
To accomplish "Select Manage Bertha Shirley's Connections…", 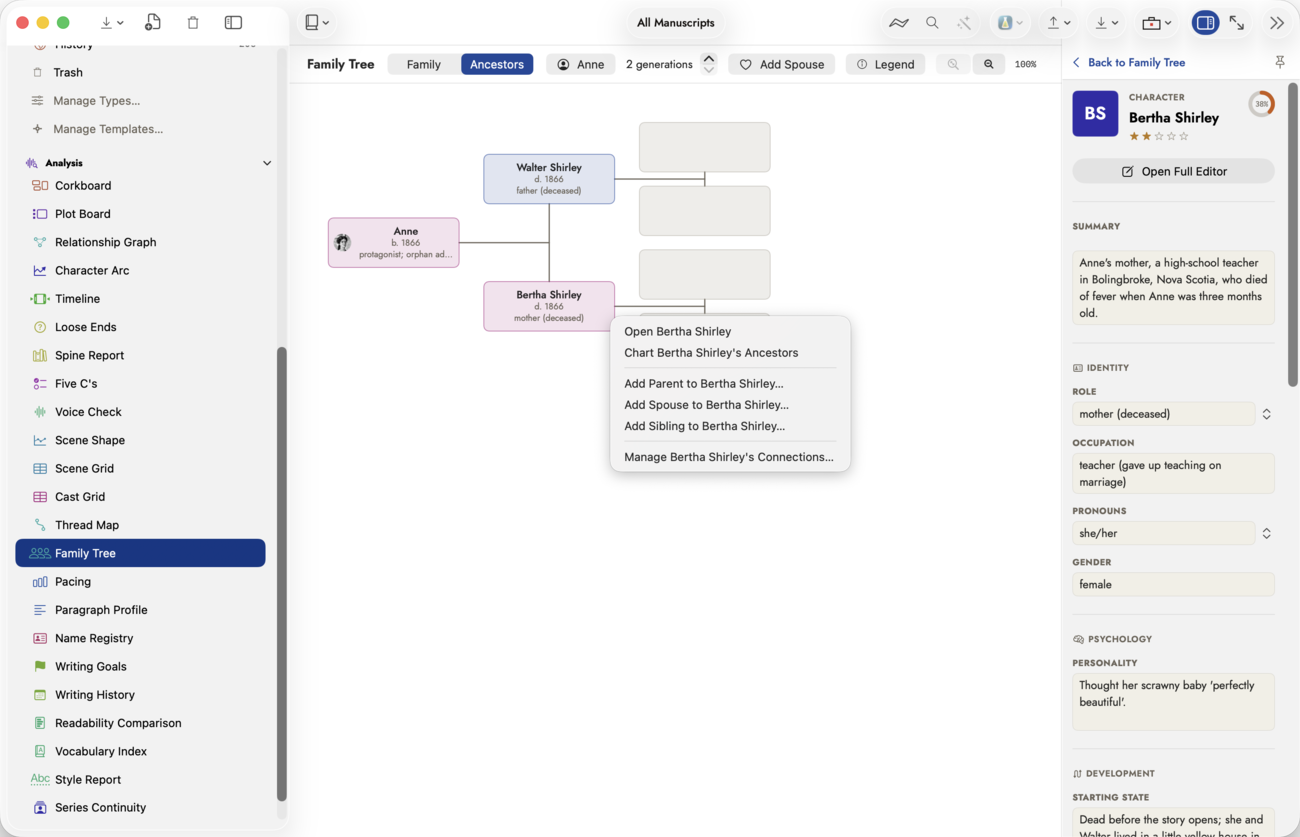I will pos(730,457).
